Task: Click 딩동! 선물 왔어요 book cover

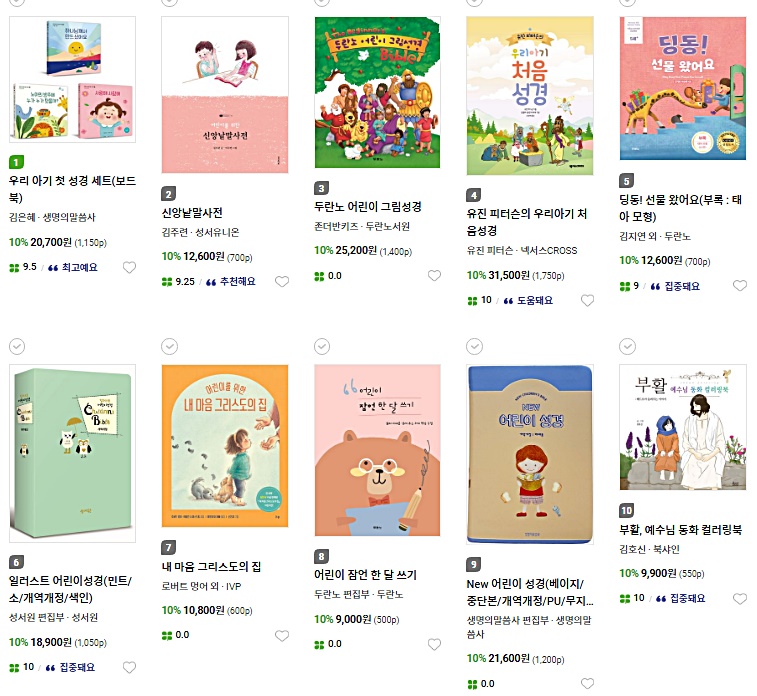Action: (x=683, y=88)
